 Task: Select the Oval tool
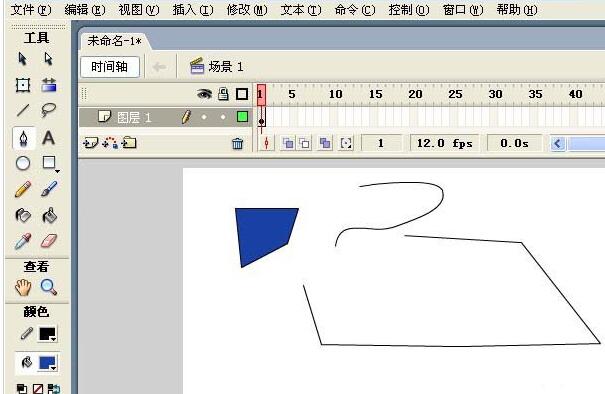click(x=23, y=163)
